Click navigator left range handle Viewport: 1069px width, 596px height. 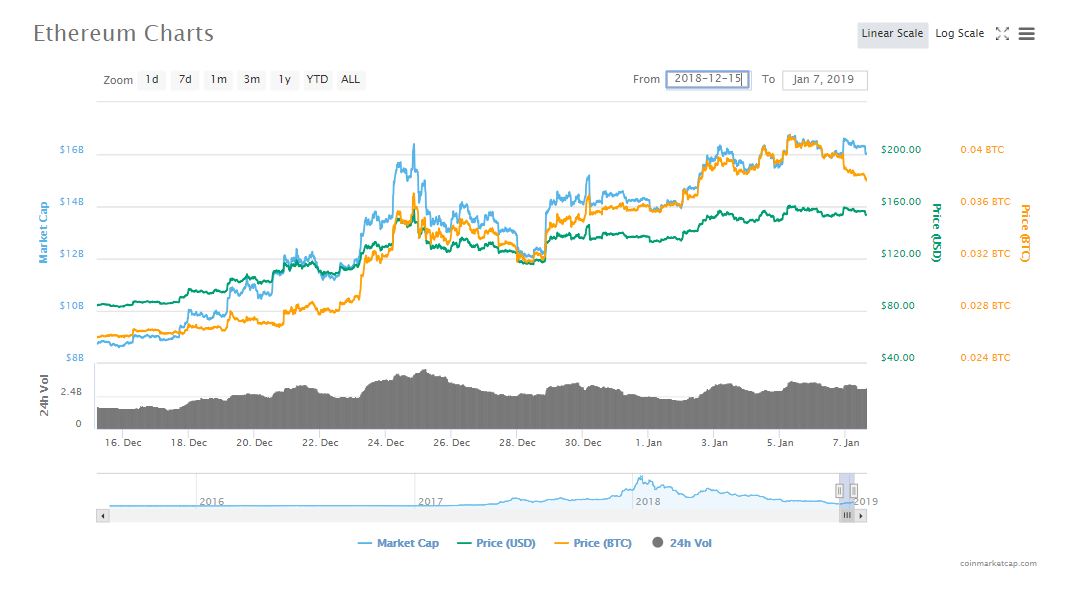839,491
